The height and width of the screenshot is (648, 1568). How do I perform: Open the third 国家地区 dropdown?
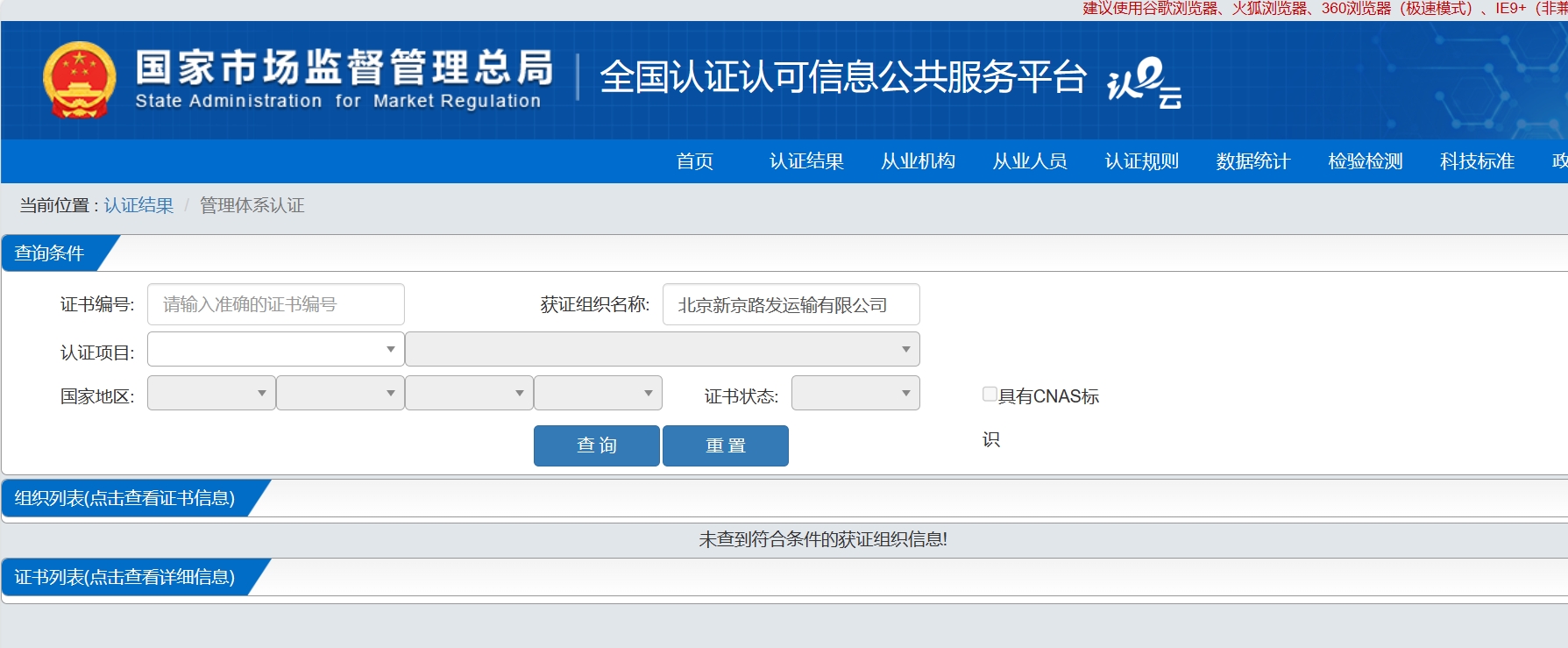(469, 393)
